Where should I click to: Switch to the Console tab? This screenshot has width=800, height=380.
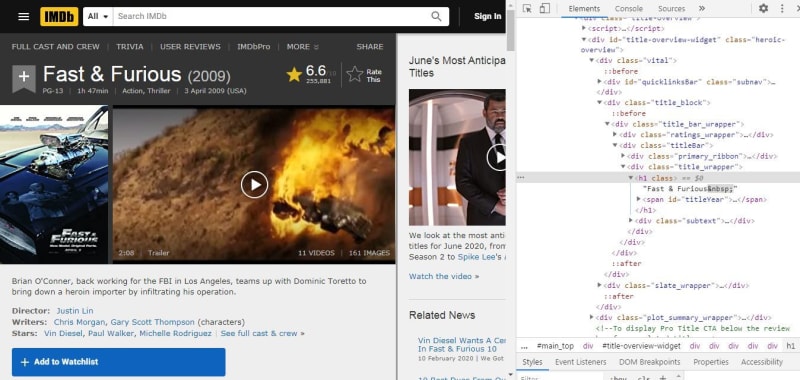click(x=629, y=9)
